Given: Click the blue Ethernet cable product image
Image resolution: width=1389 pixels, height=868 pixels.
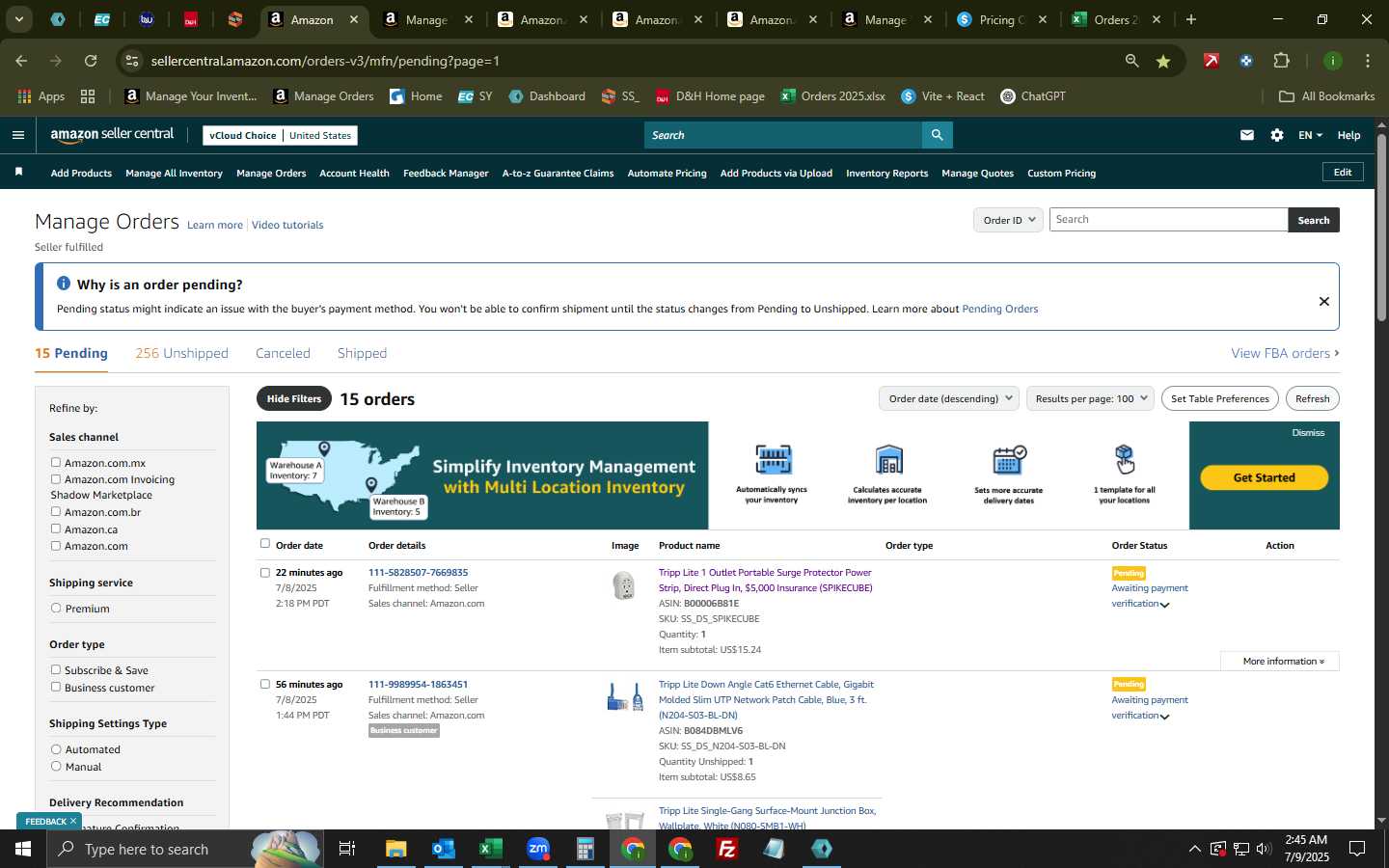Looking at the screenshot, I should click(625, 696).
